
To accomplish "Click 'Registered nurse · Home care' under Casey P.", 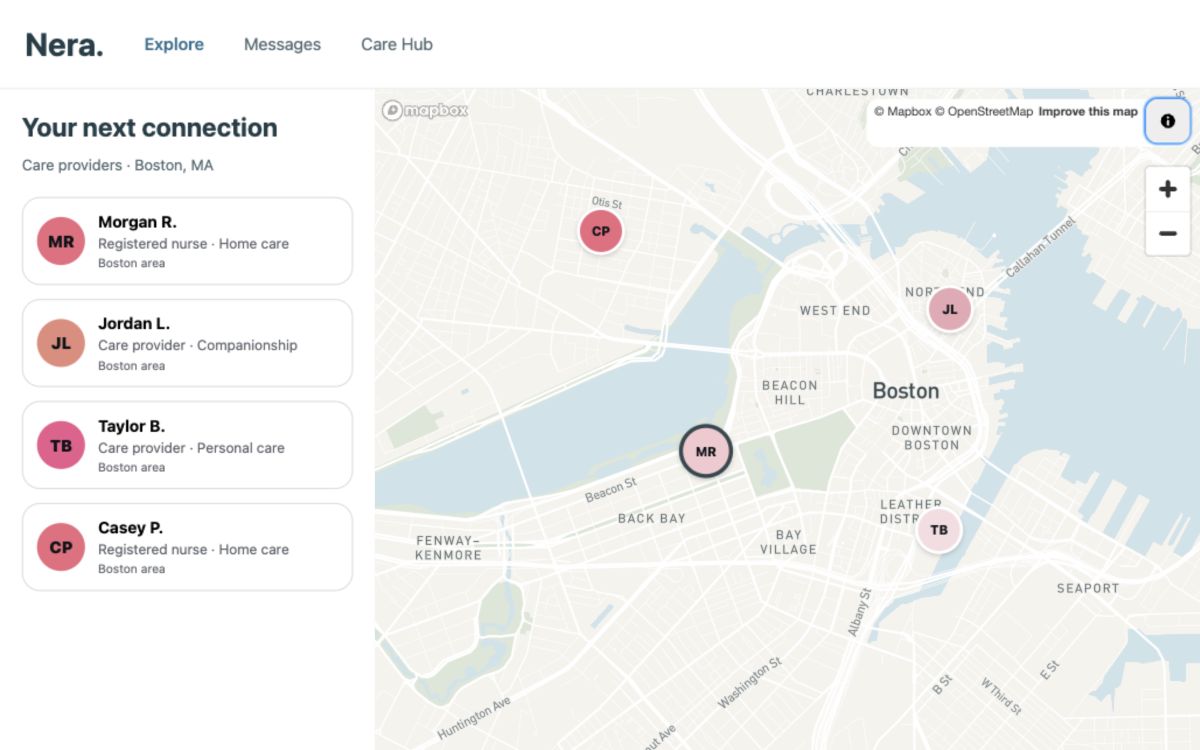I will coord(193,549).
